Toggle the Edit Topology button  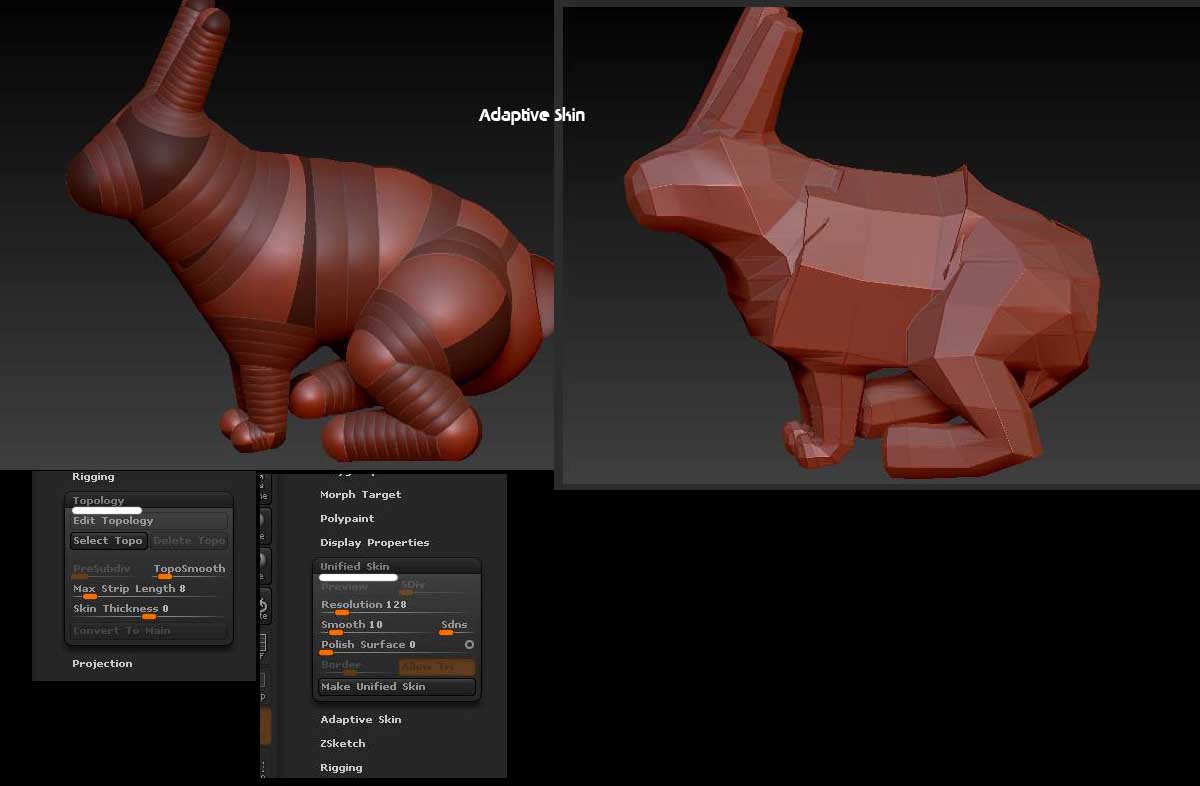[148, 521]
